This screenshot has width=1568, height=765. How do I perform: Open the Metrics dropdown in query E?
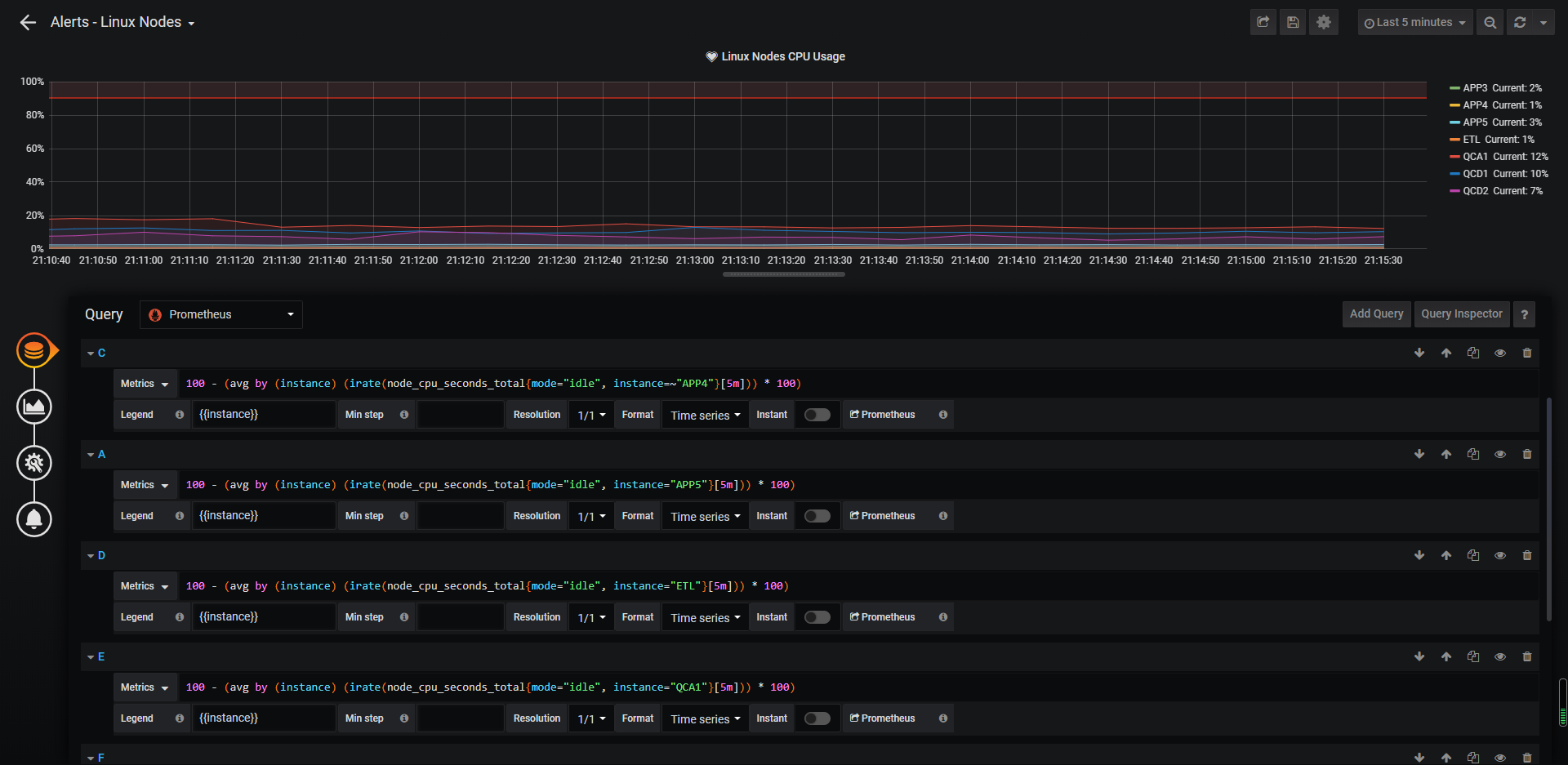[x=145, y=687]
